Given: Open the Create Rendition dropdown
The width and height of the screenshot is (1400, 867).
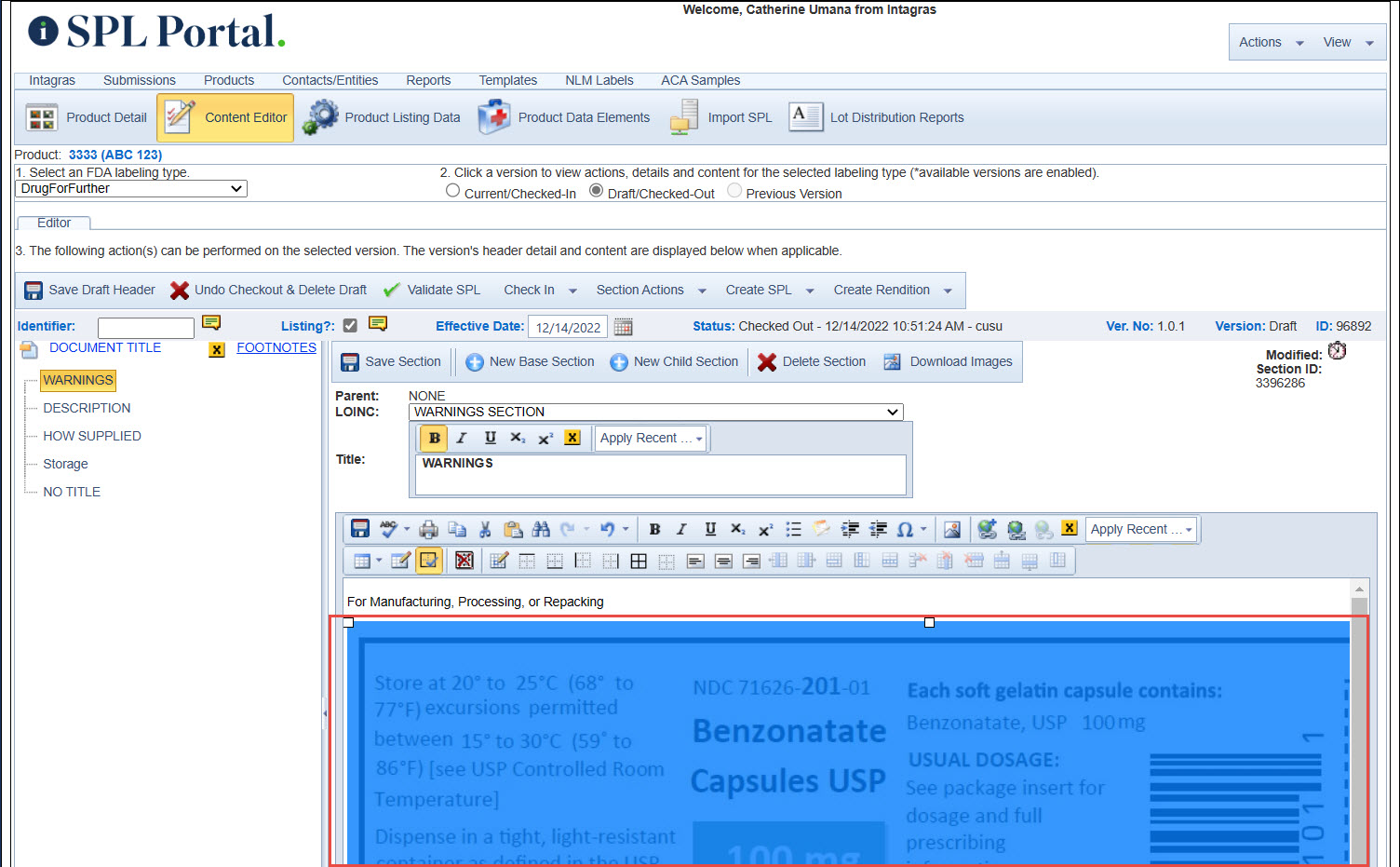Looking at the screenshot, I should pos(893,290).
